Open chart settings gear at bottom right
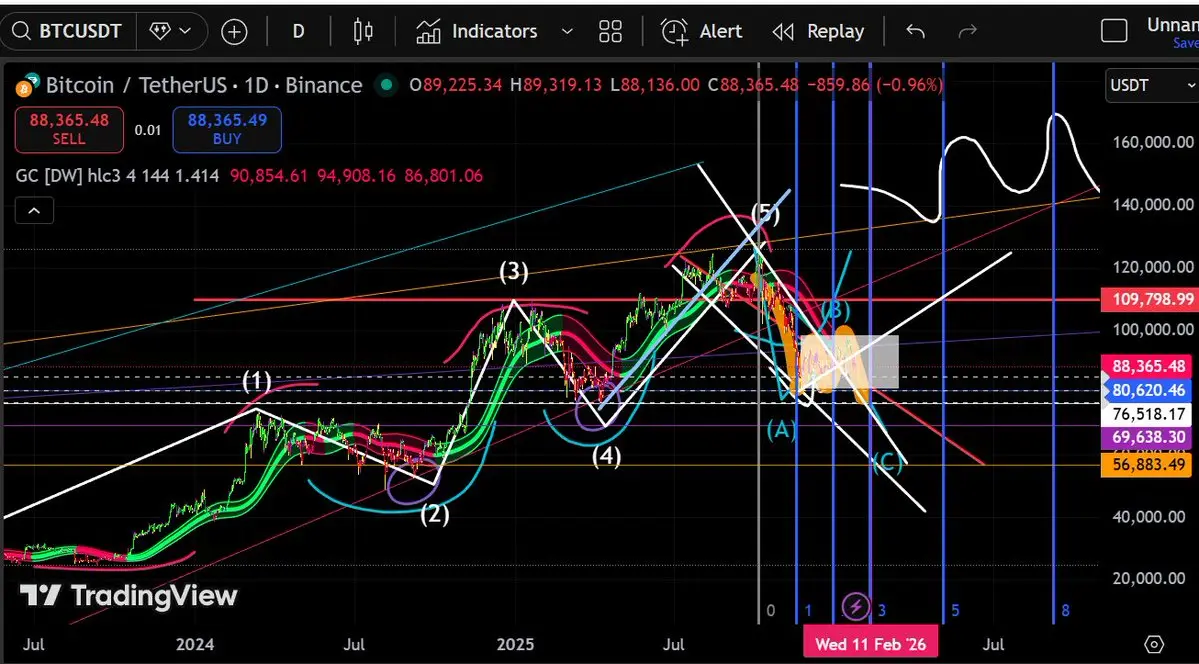Viewport: 1199px width, 664px height. point(1154,644)
